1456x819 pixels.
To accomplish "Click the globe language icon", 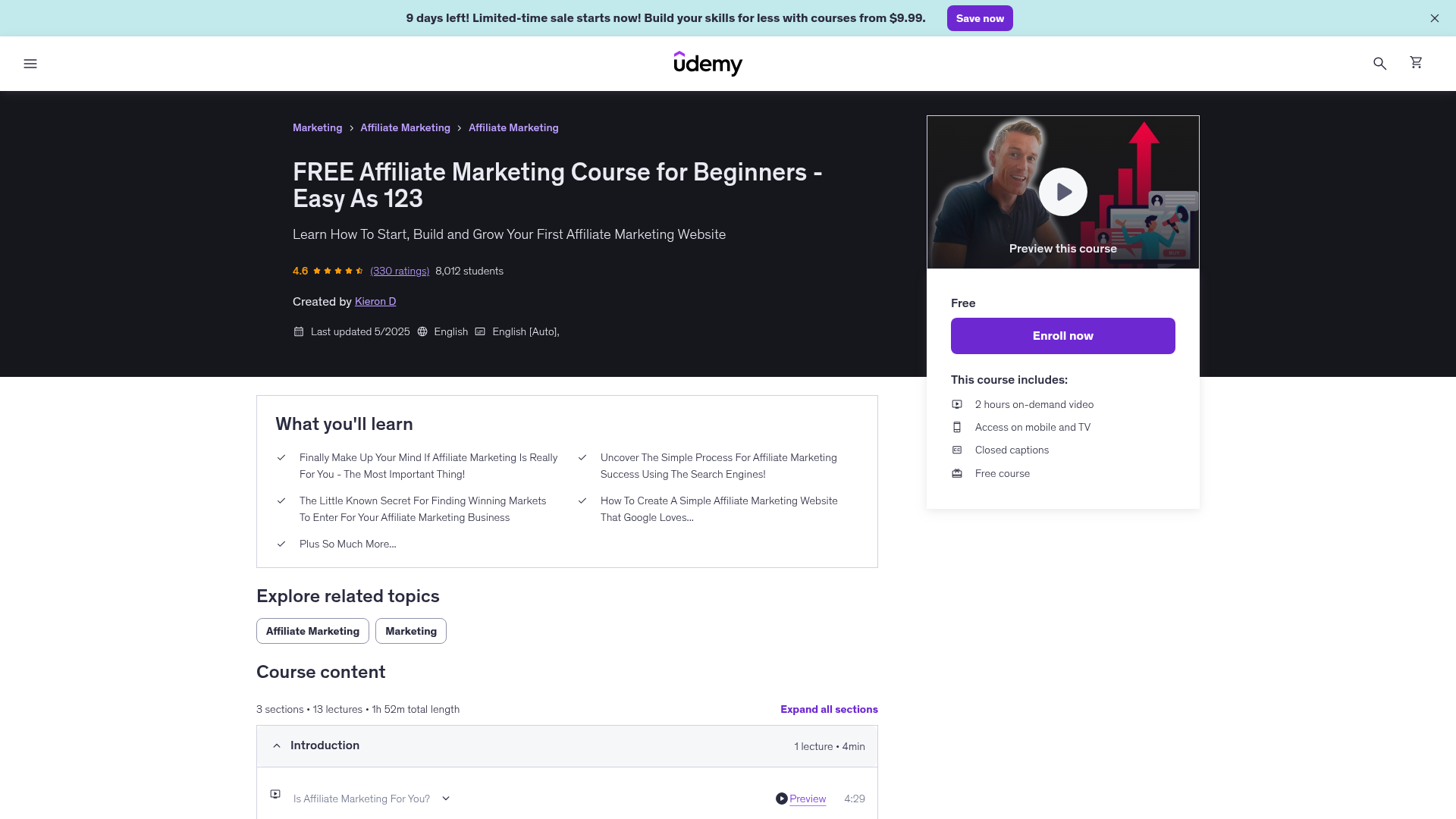I will click(x=422, y=331).
